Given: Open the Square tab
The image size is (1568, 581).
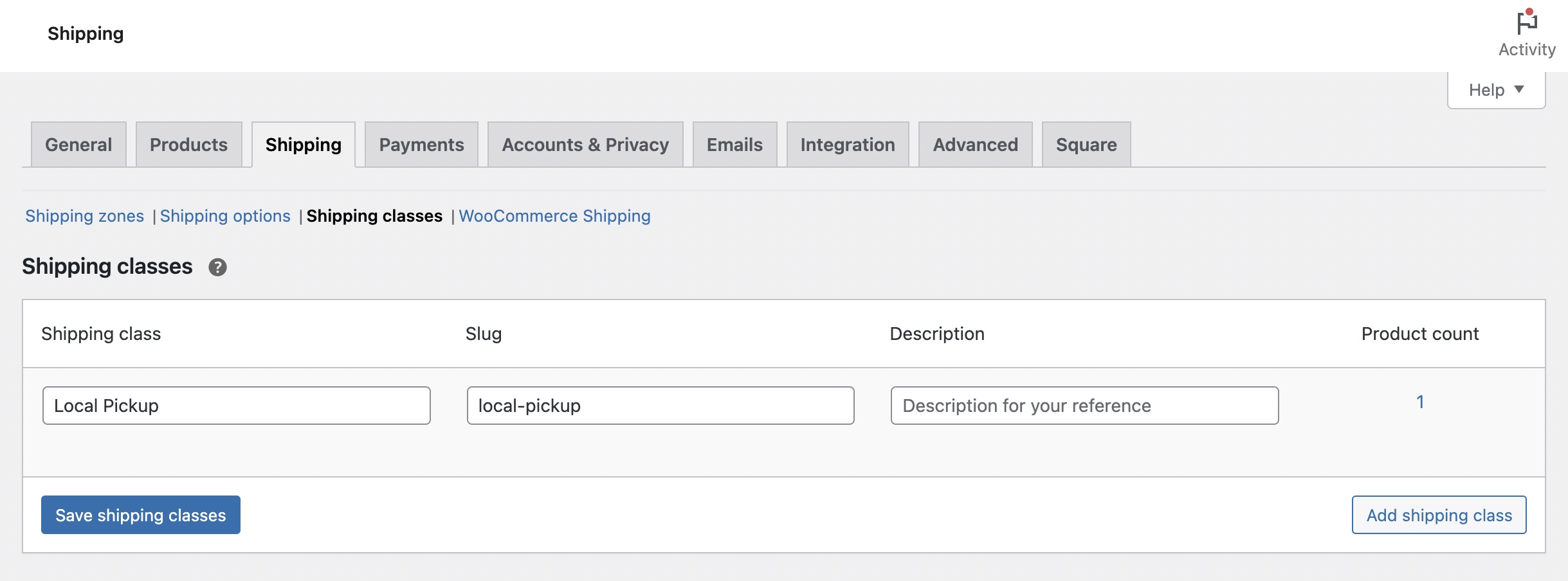Looking at the screenshot, I should (1086, 145).
